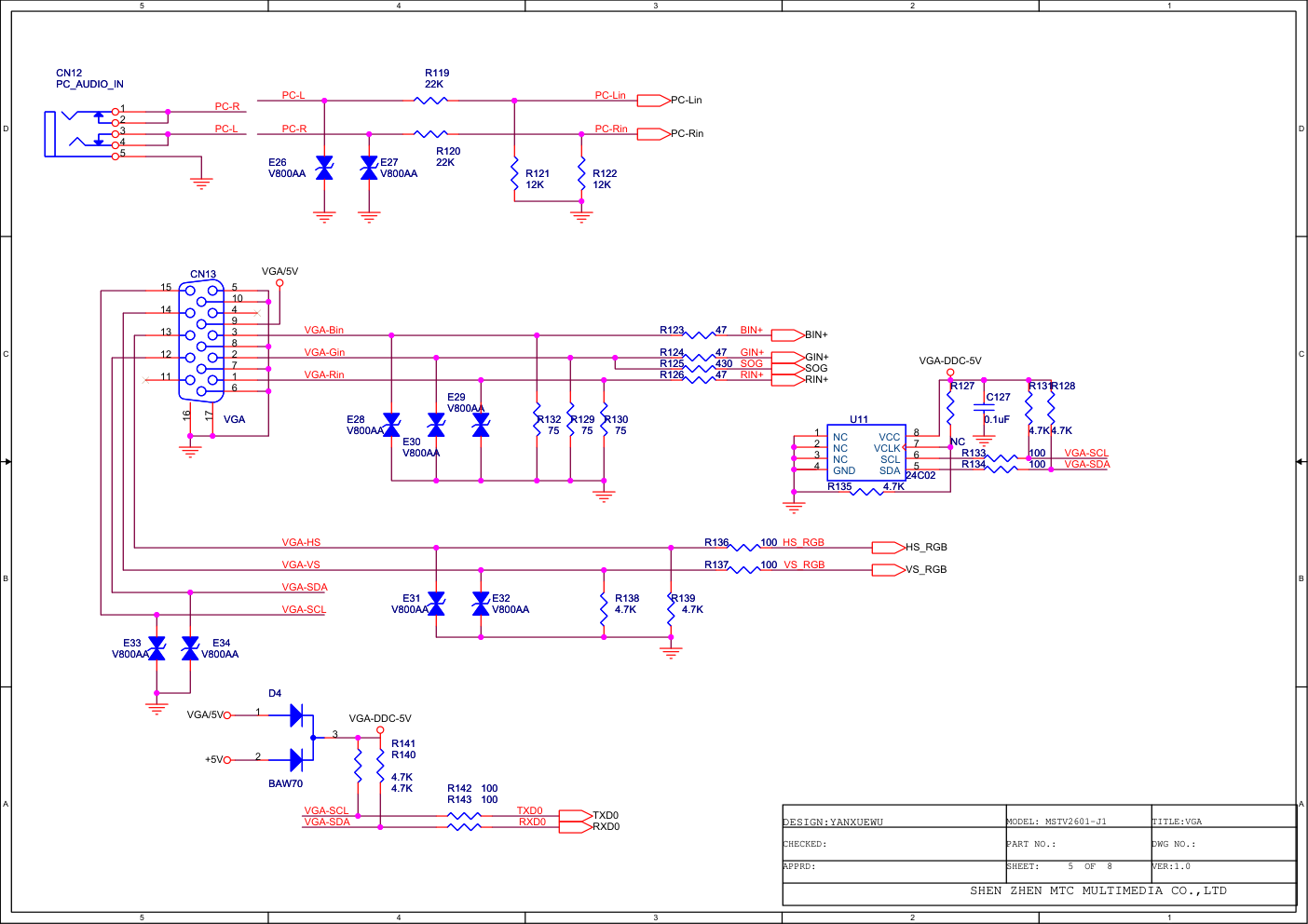Click the SOG output port
1308x924 pixels.
click(787, 369)
